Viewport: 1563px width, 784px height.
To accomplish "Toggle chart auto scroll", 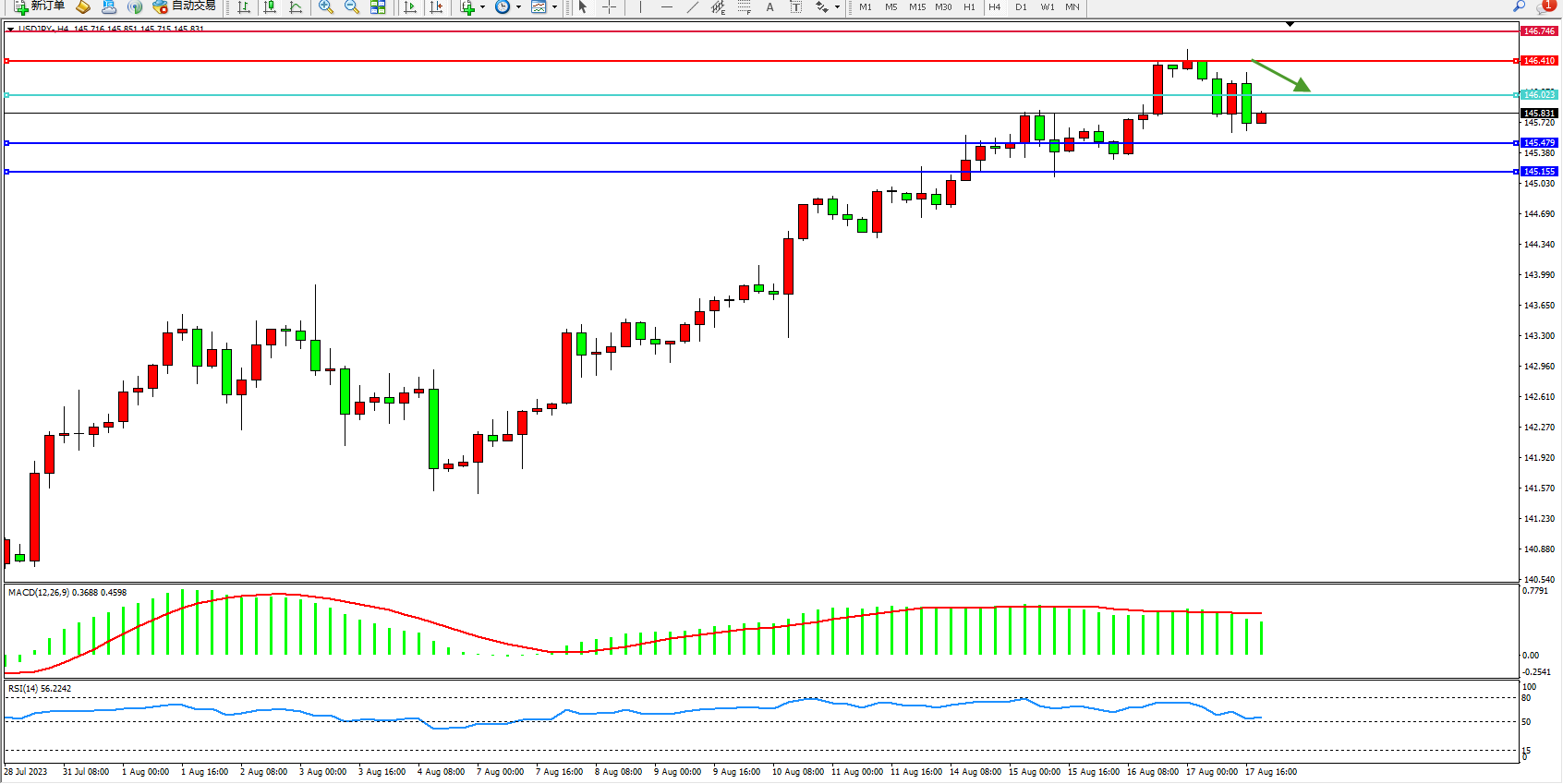I will coord(411,6).
